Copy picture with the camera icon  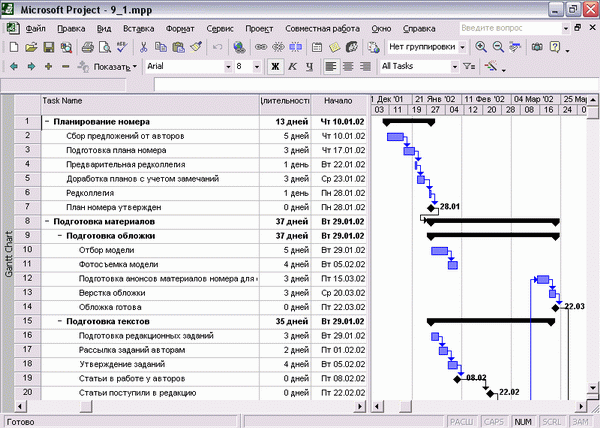(537, 47)
